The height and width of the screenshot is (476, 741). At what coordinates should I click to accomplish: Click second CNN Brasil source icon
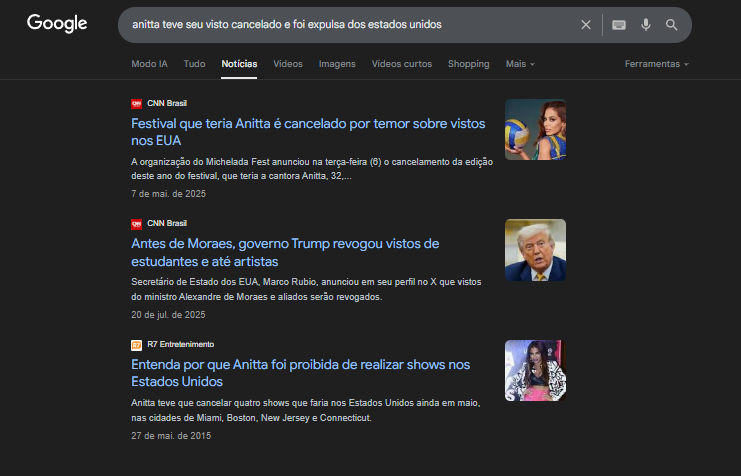(137, 224)
